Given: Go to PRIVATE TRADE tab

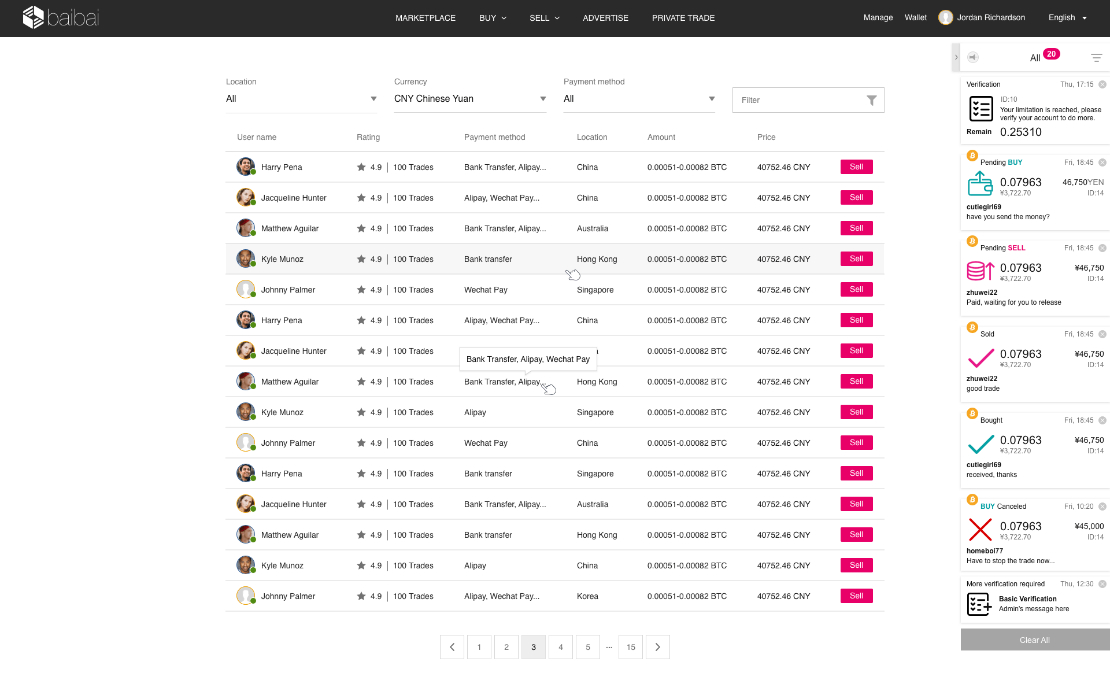Looking at the screenshot, I should coord(683,18).
